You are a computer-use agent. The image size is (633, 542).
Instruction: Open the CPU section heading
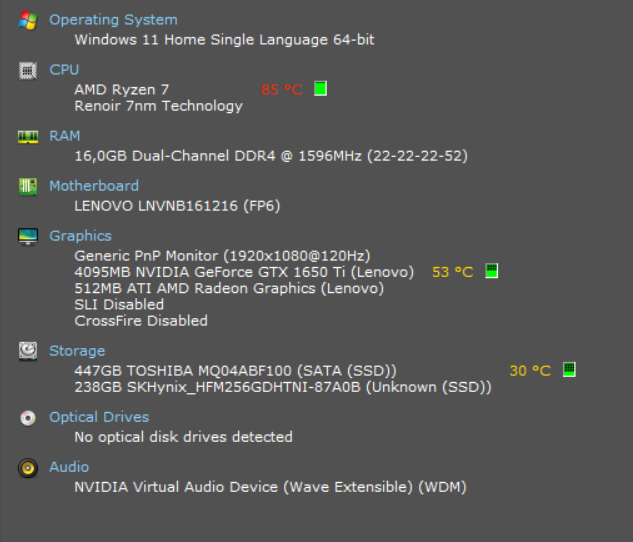tap(64, 70)
